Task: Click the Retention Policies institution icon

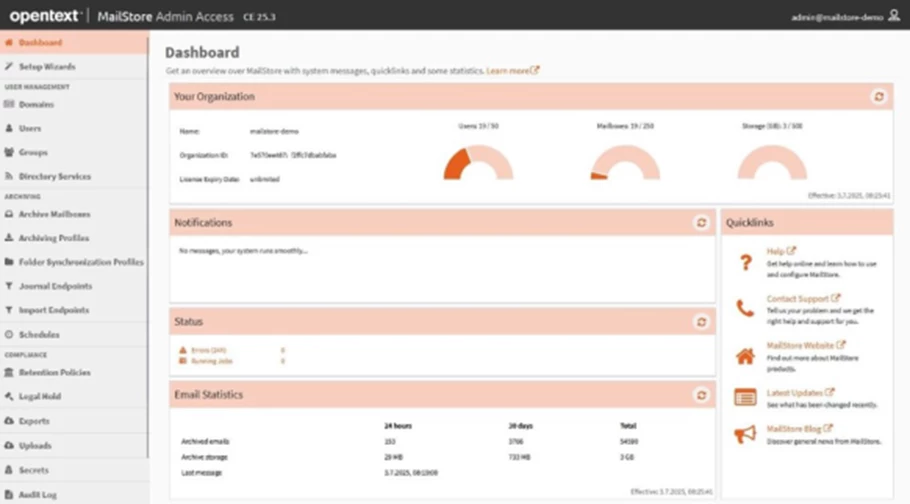Action: pyautogui.click(x=9, y=372)
